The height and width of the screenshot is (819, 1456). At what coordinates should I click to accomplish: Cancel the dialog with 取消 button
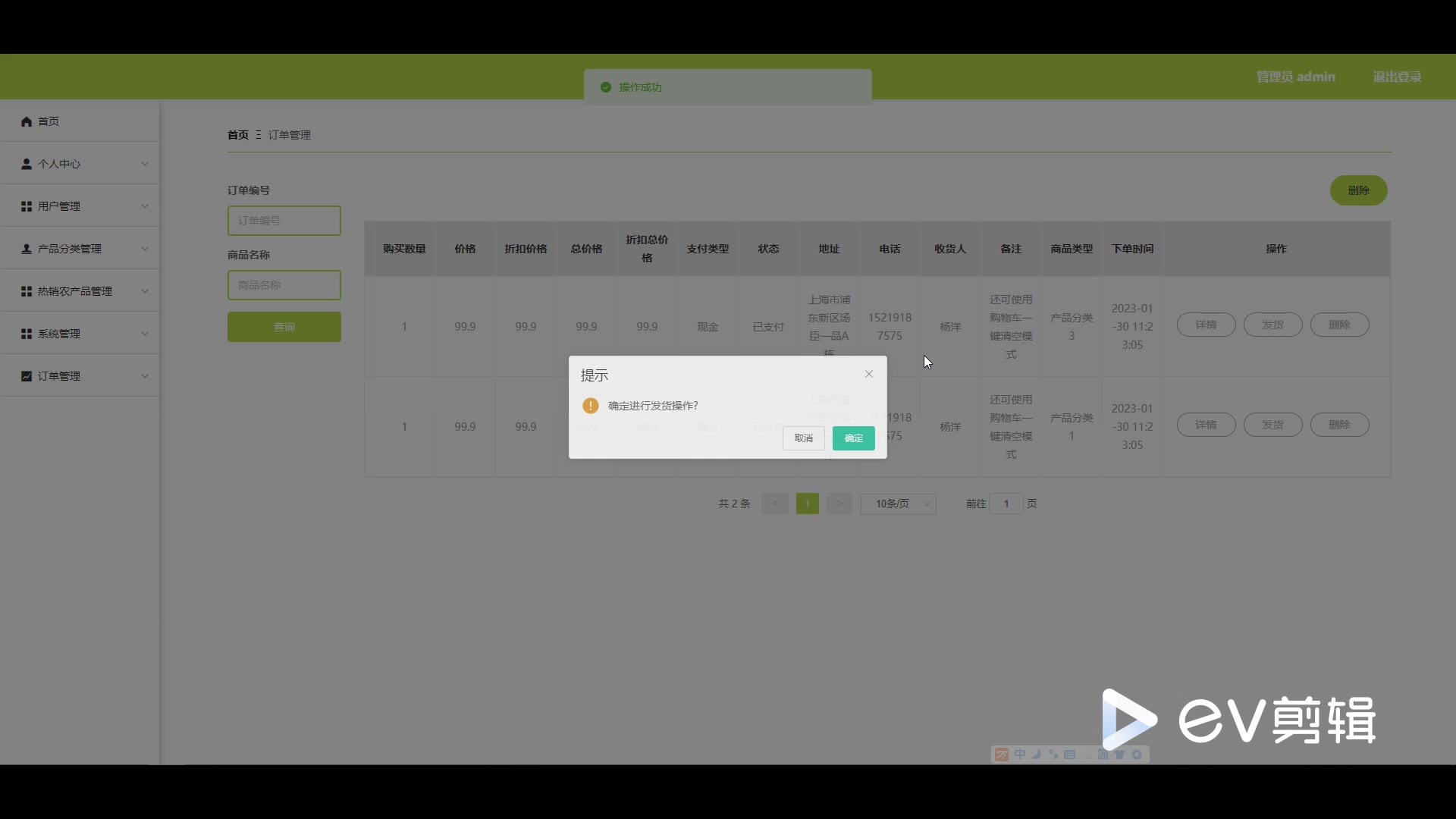(803, 438)
